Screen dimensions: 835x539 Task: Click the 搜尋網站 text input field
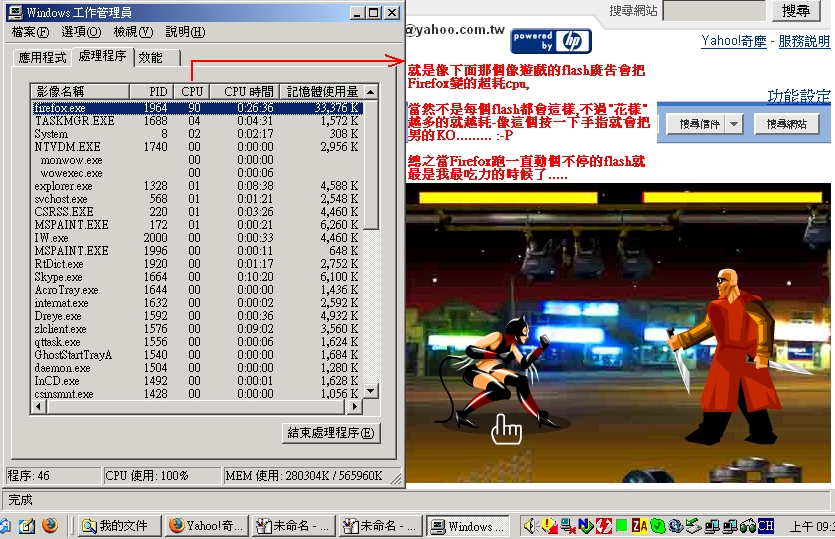714,11
